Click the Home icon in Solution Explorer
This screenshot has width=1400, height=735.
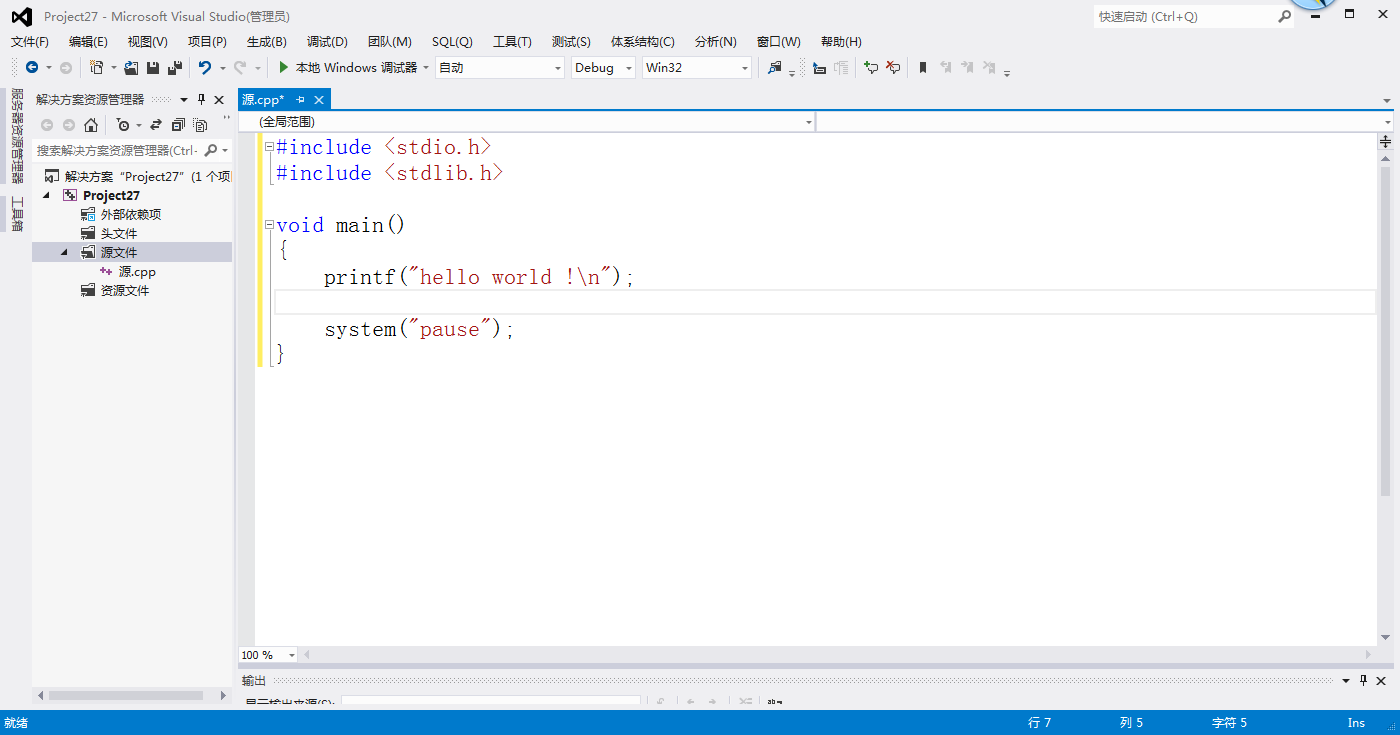pyautogui.click(x=91, y=125)
